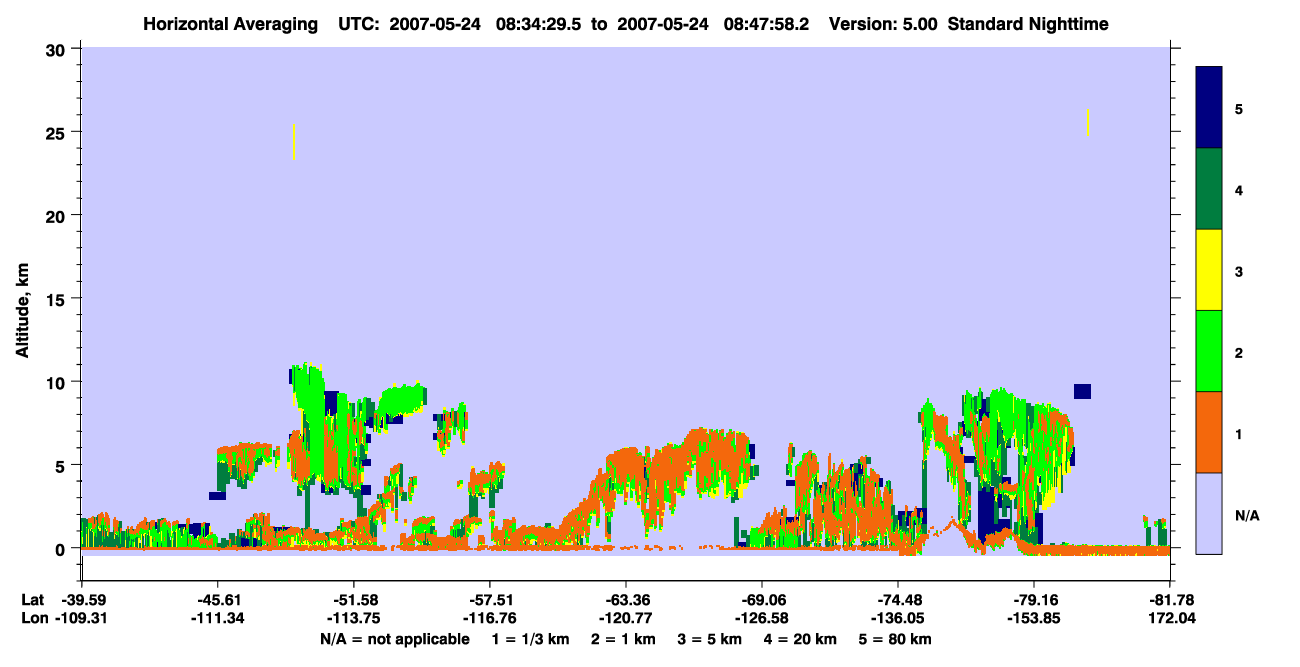1300x667 pixels.
Task: Click the longitude value 172.04
Action: pos(1171,618)
